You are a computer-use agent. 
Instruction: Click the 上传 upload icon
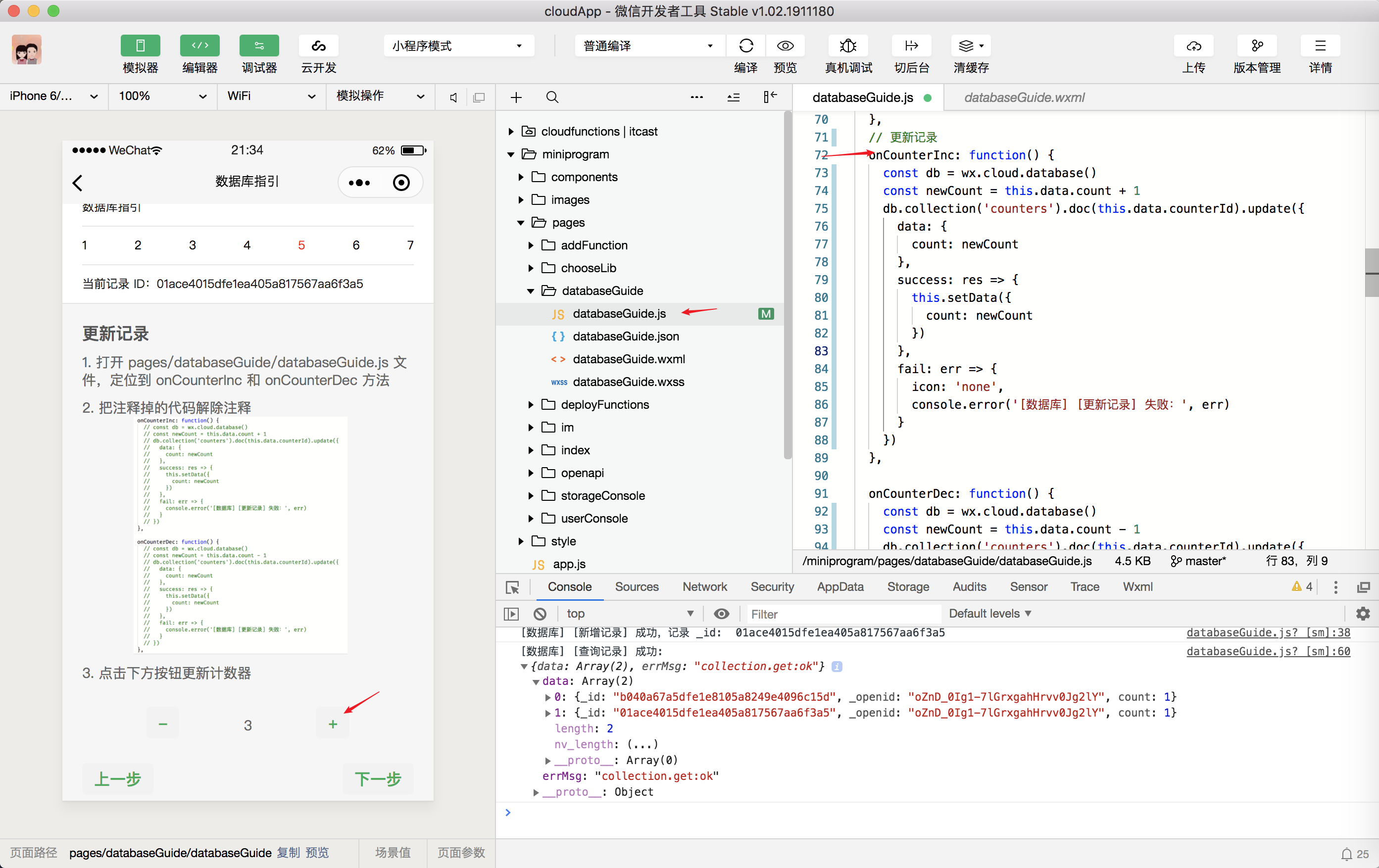click(x=1193, y=46)
